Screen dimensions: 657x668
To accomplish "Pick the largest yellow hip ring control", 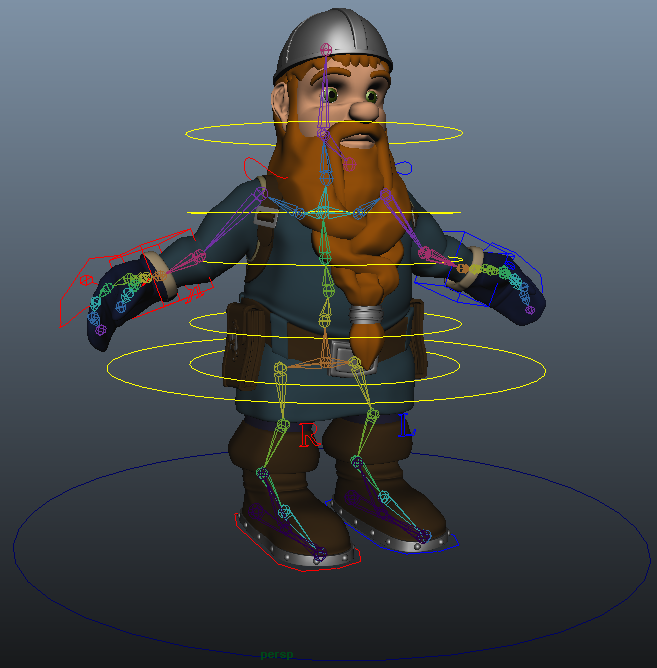I will (x=326, y=370).
